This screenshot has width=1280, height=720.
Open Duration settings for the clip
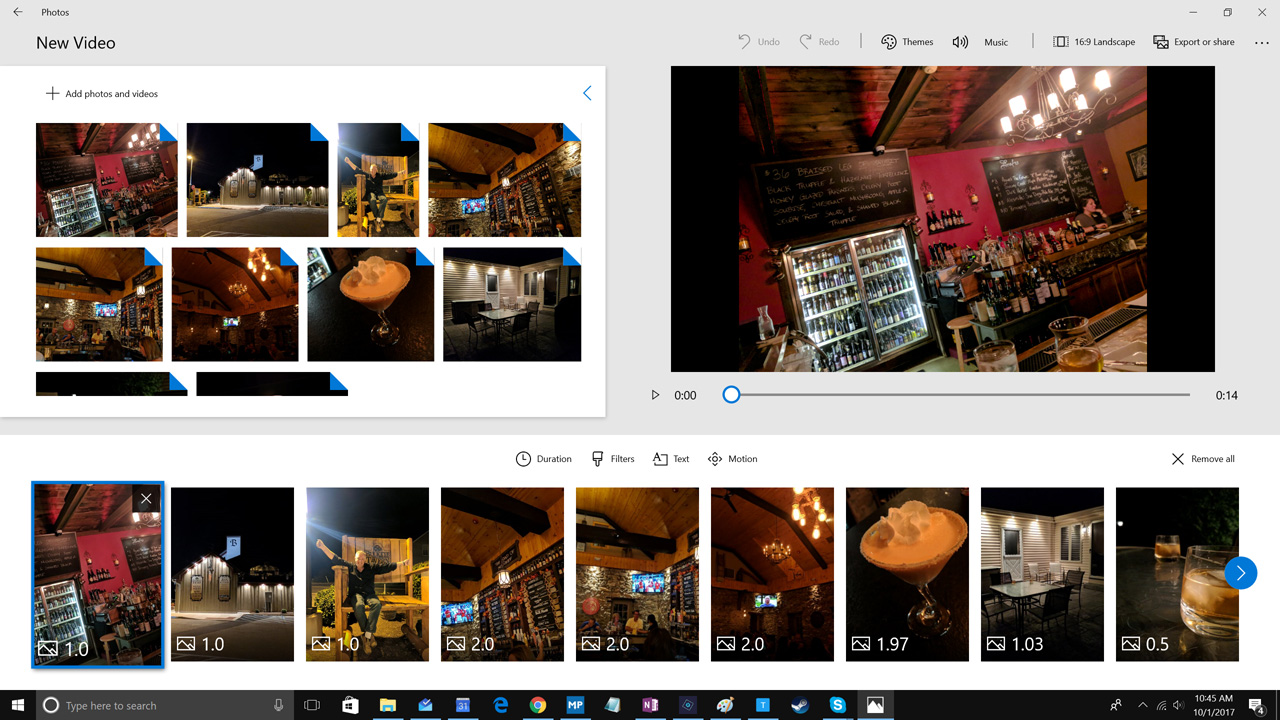pos(543,458)
